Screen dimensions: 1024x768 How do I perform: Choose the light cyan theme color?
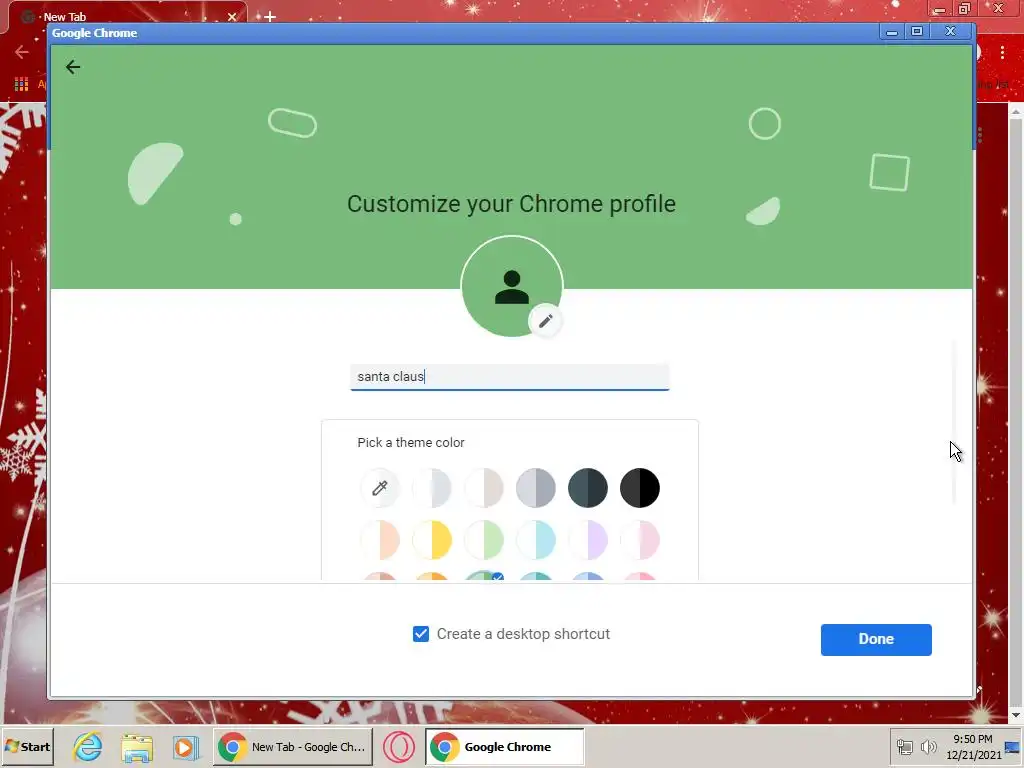pyautogui.click(x=536, y=540)
